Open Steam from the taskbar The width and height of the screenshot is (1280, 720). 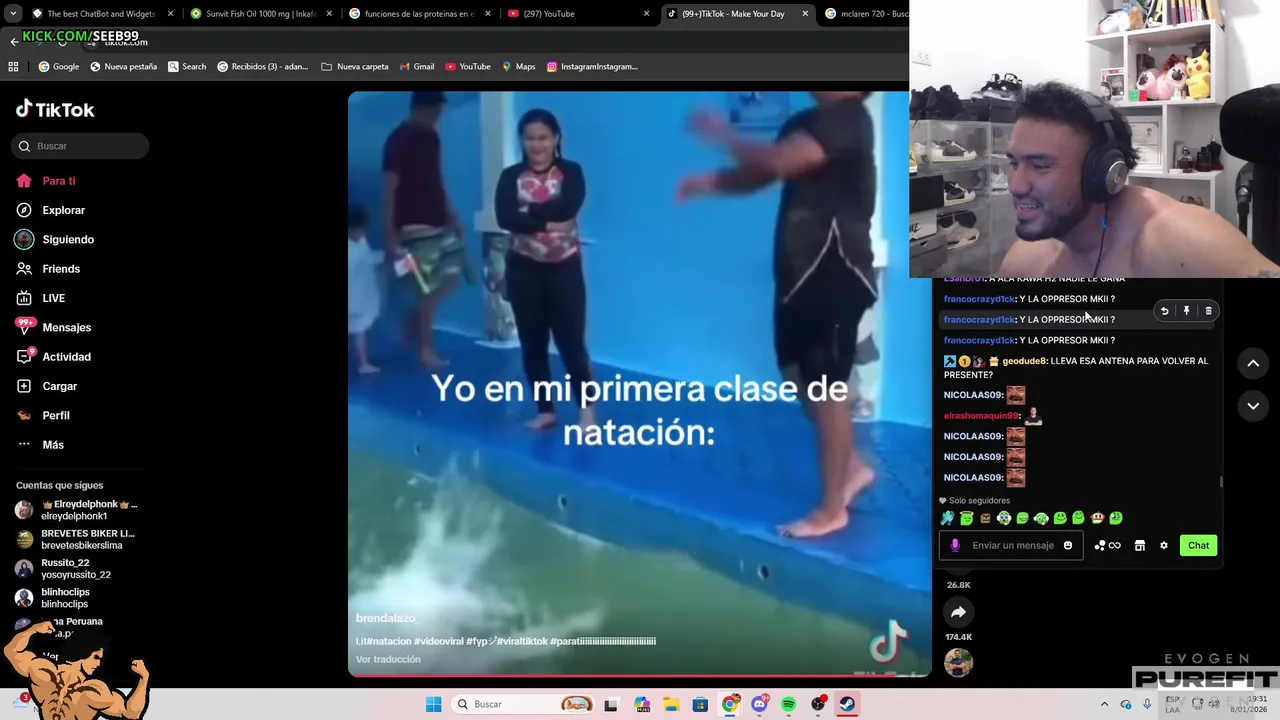(x=846, y=704)
